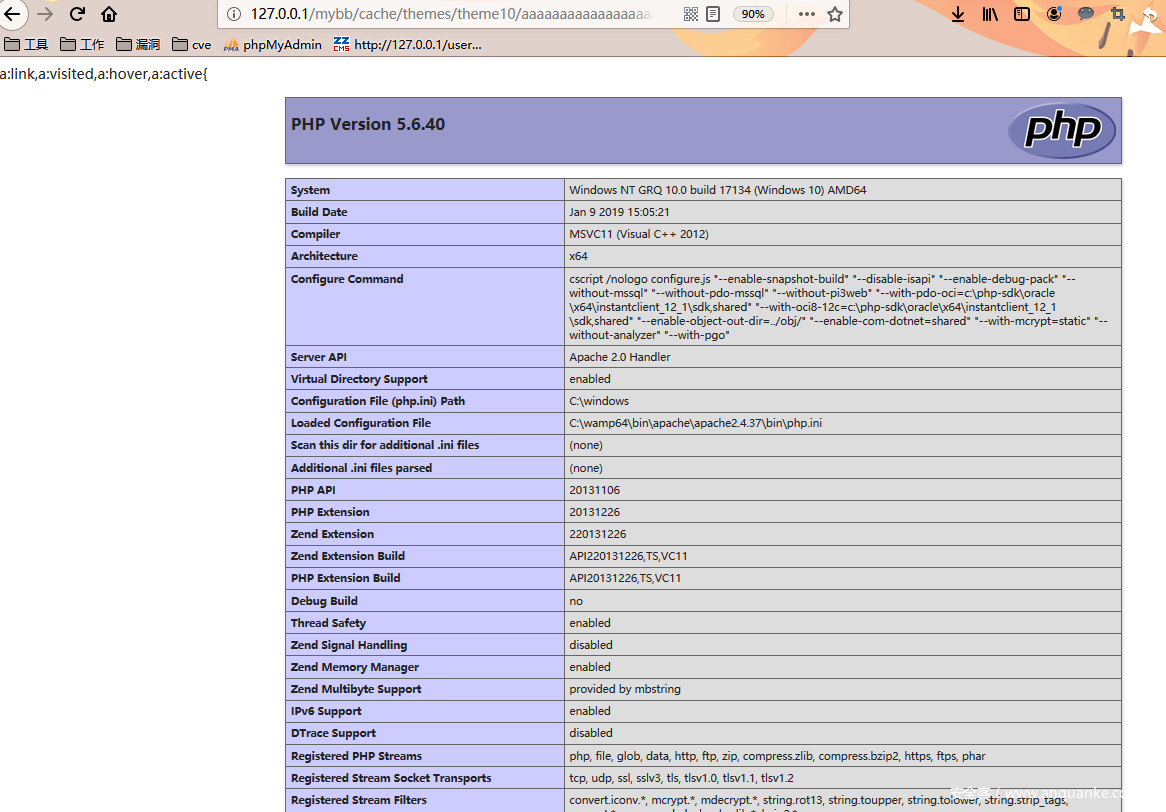Expand the 漏洞 bookmarks folder
Screen dimensions: 1166x812
point(137,44)
